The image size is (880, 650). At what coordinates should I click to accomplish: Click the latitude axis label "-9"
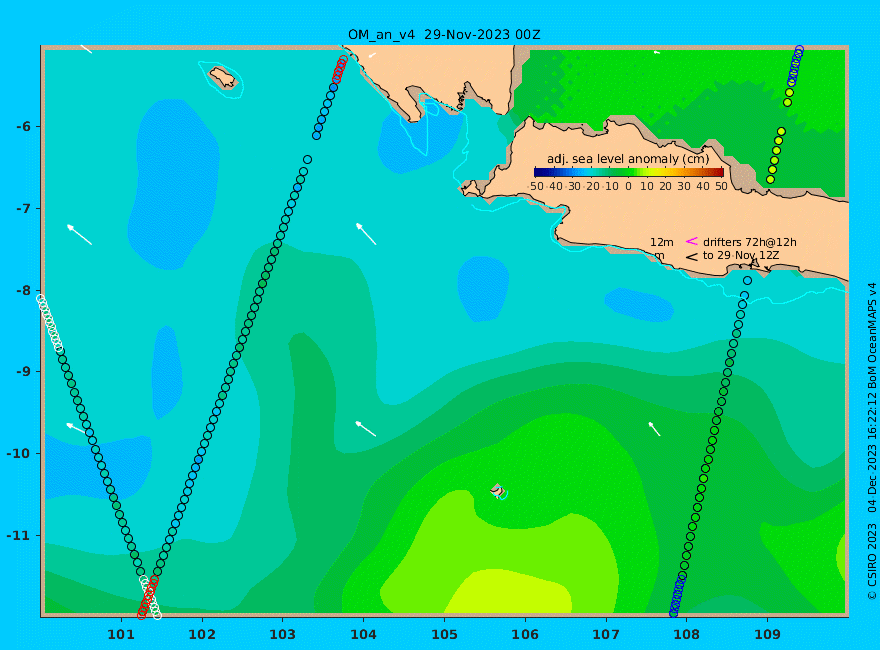pos(24,372)
